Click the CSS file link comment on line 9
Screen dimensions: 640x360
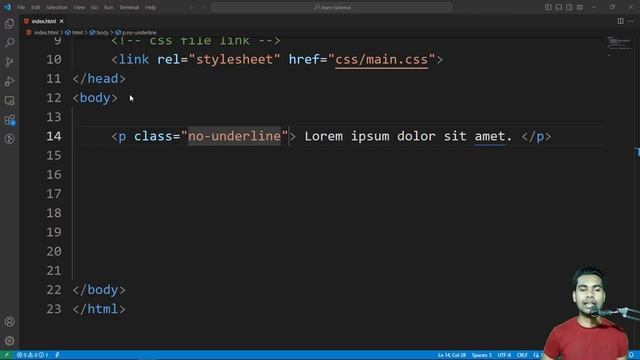pos(196,40)
